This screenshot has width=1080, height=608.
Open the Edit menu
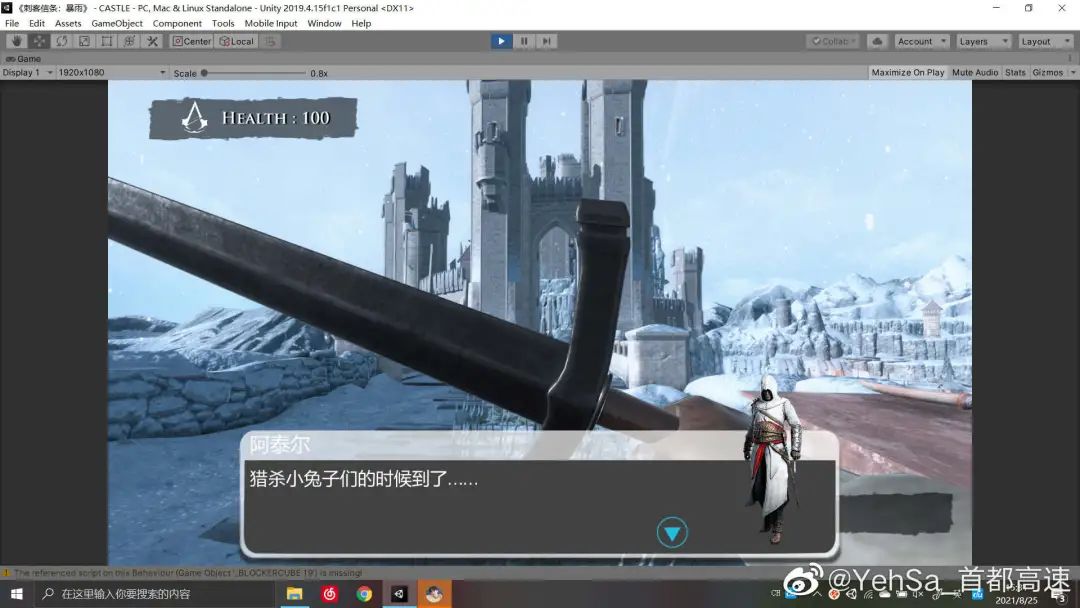point(37,23)
